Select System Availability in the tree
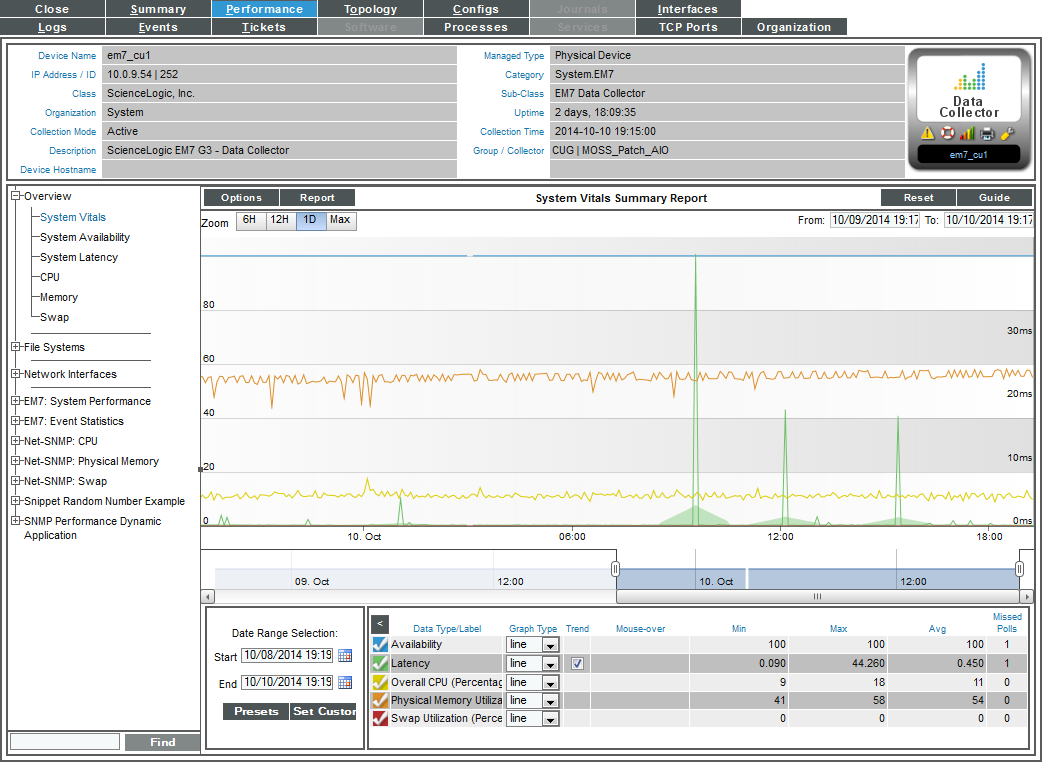The image size is (1042, 762). coord(85,237)
